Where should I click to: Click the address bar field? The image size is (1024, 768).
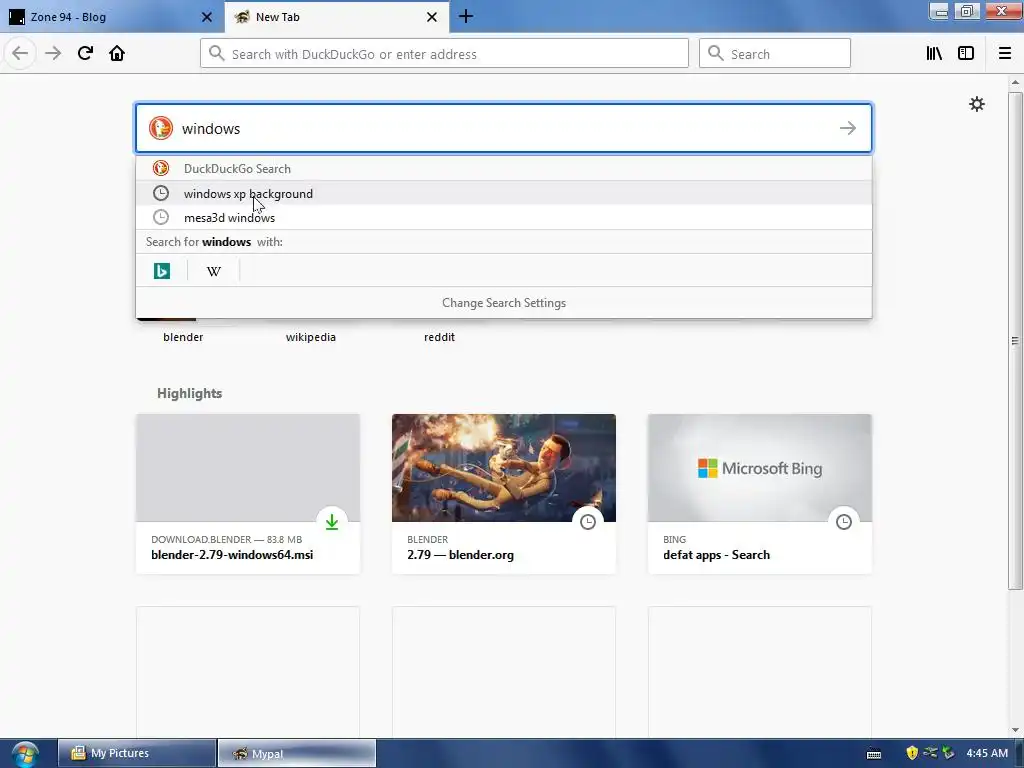pyautogui.click(x=444, y=53)
